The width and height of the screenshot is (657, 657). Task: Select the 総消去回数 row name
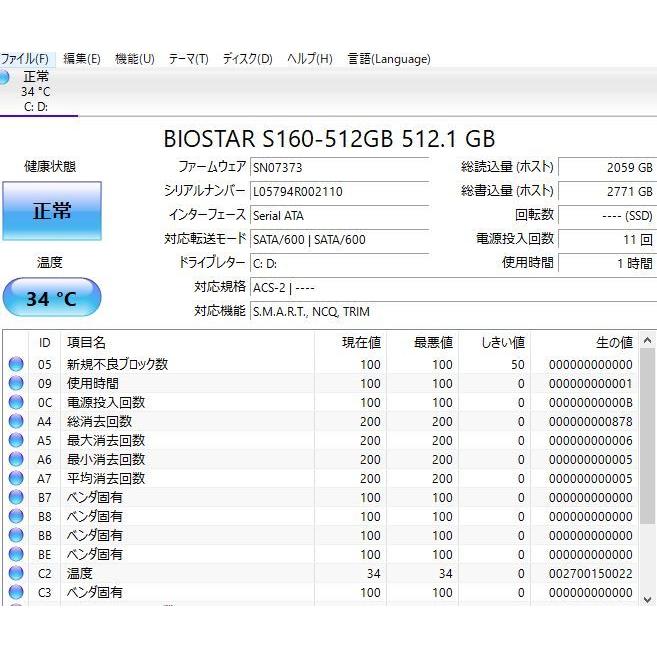pyautogui.click(x=99, y=421)
